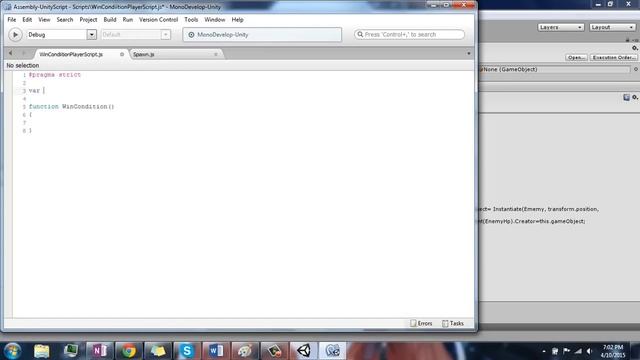Open the Version Control menu
The width and height of the screenshot is (640, 360).
point(158,20)
